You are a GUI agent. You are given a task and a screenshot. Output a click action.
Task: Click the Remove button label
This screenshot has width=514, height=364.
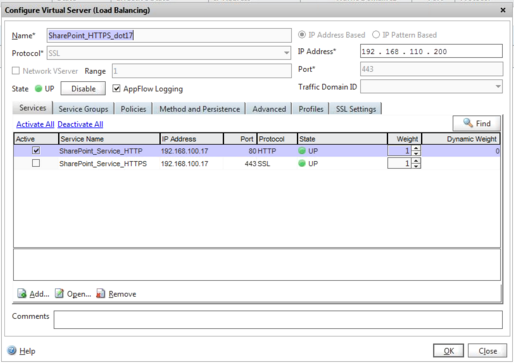pyautogui.click(x=122, y=294)
